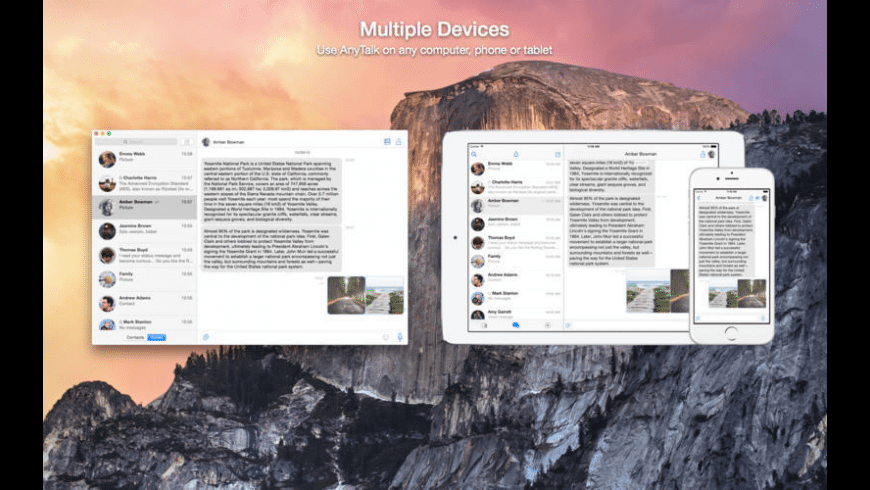Click 'Almost 95%' message bubble in Mac chat

click(271, 249)
